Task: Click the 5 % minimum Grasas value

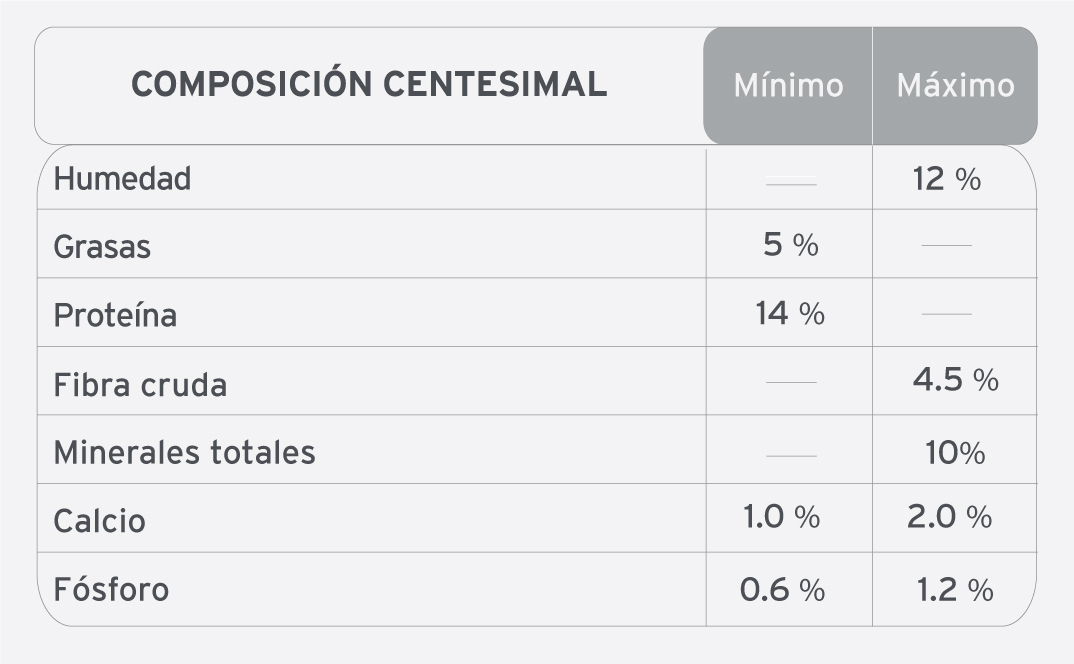Action: [x=790, y=245]
